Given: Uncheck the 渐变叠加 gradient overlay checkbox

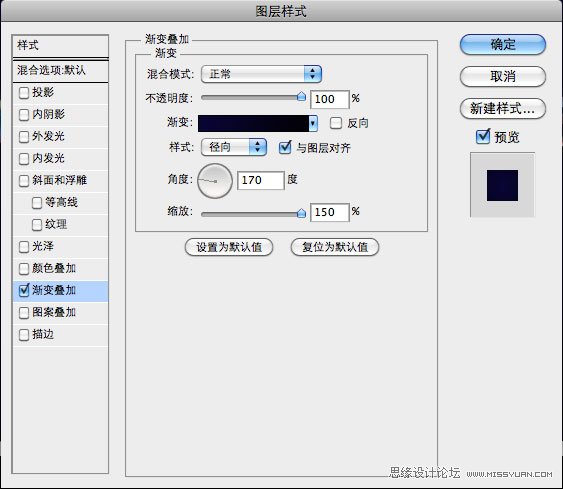Looking at the screenshot, I should pyautogui.click(x=24, y=290).
